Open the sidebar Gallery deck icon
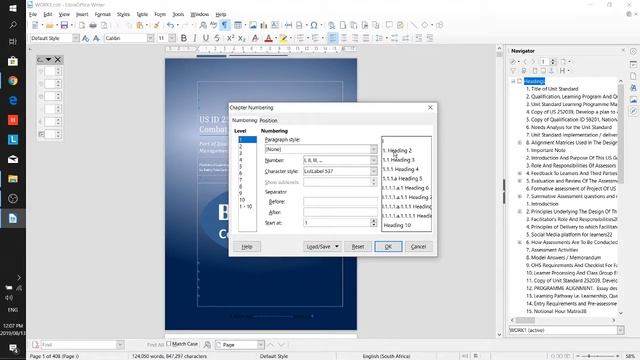Image resolution: width=640 pixels, height=360 pixels. point(633,100)
